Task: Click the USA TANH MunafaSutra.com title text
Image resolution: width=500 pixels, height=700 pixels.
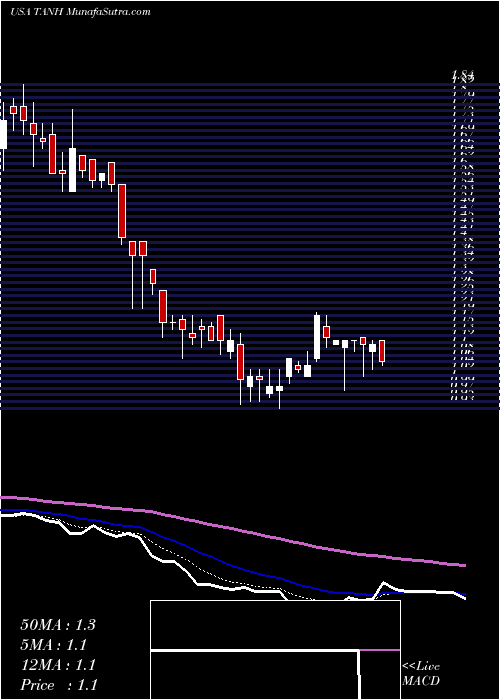Action: pyautogui.click(x=80, y=12)
